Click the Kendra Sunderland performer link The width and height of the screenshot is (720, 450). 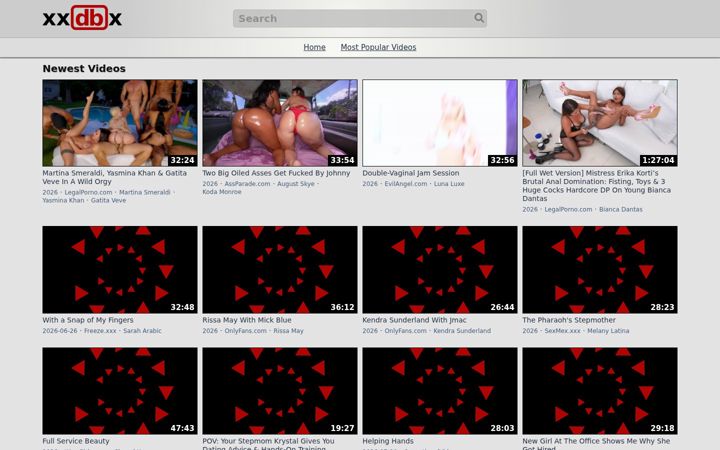click(462, 331)
